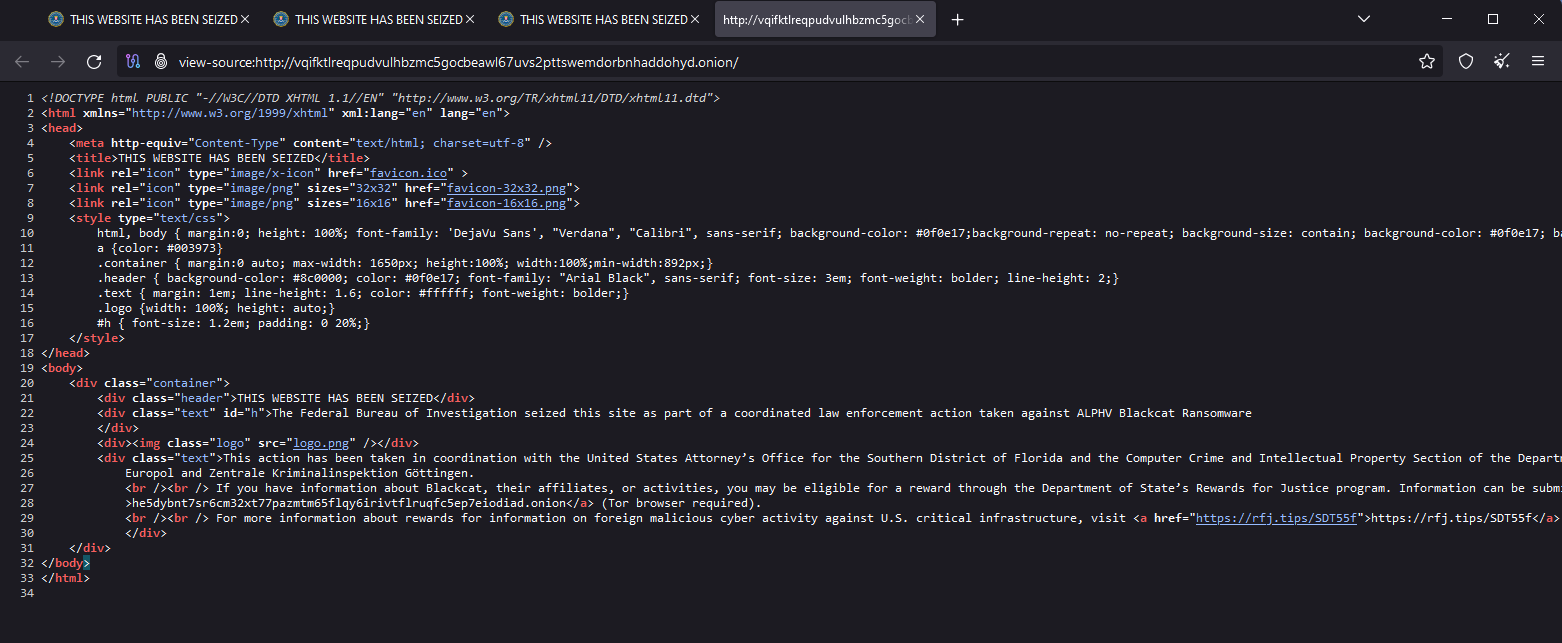
Task: Click the DOCTYPE declaration on line 1
Action: coord(380,98)
